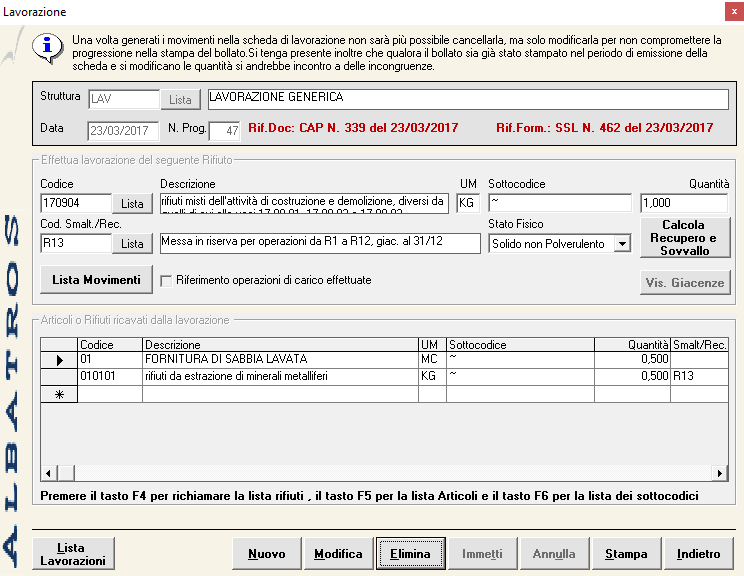Click the UM column header in the grid

pos(432,345)
